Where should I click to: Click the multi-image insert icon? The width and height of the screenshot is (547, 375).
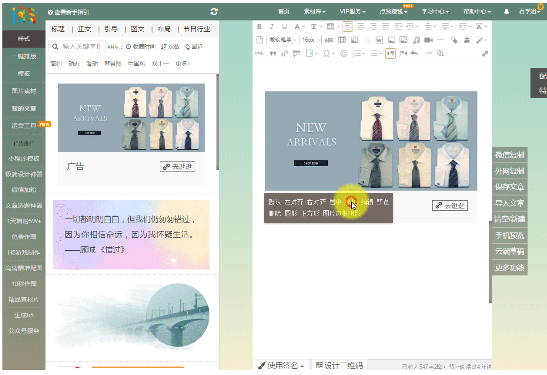(404, 40)
